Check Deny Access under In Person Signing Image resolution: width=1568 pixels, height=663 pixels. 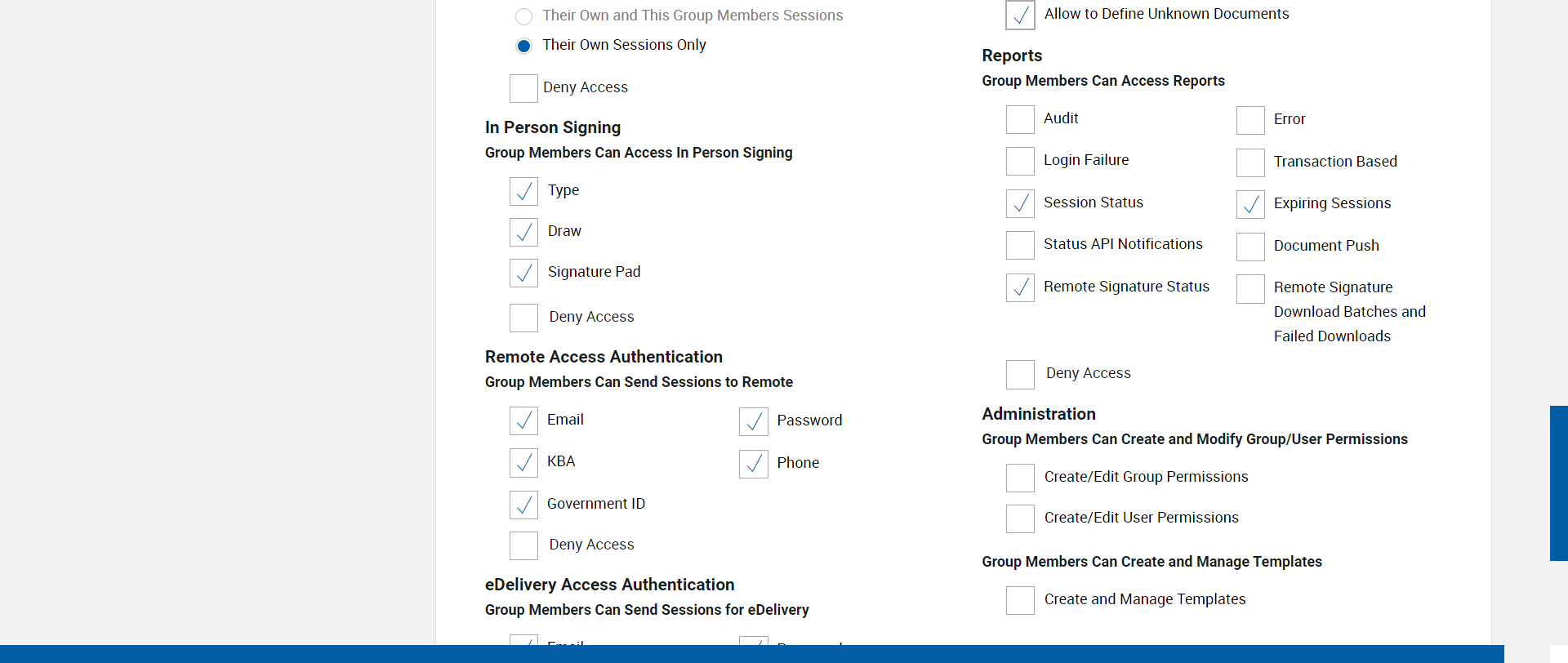pos(523,318)
